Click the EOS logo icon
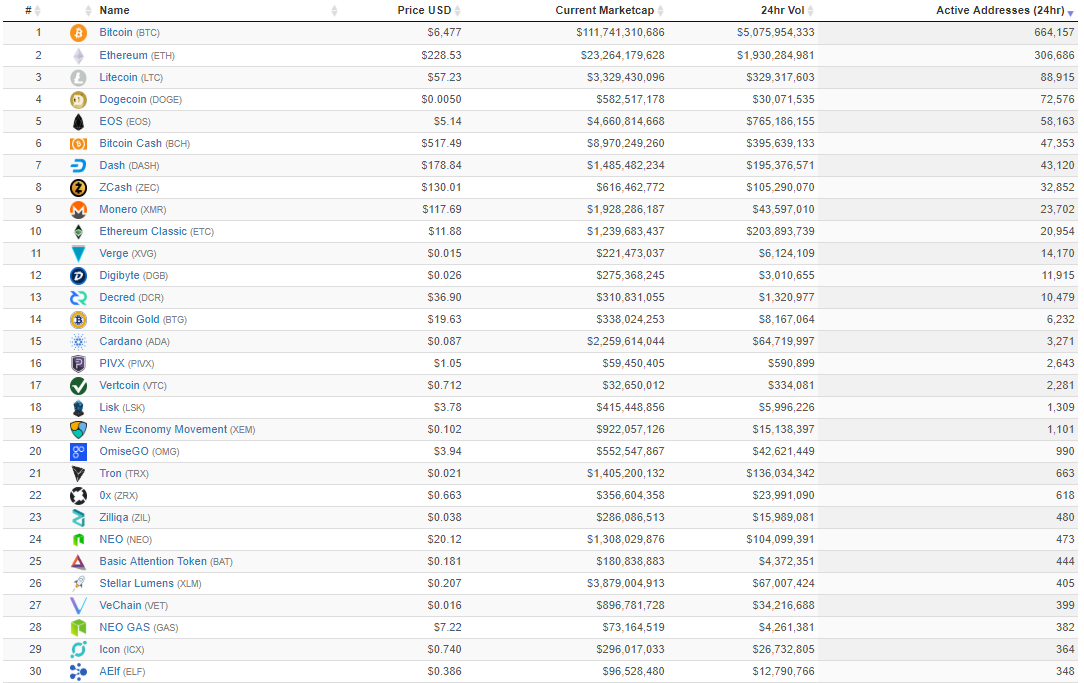Image resolution: width=1084 pixels, height=683 pixels. click(78, 122)
